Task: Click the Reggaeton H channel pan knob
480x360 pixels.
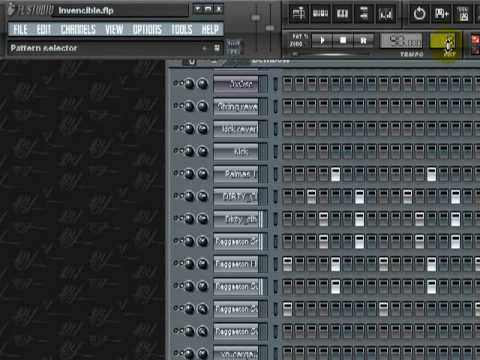Action: (x=189, y=264)
